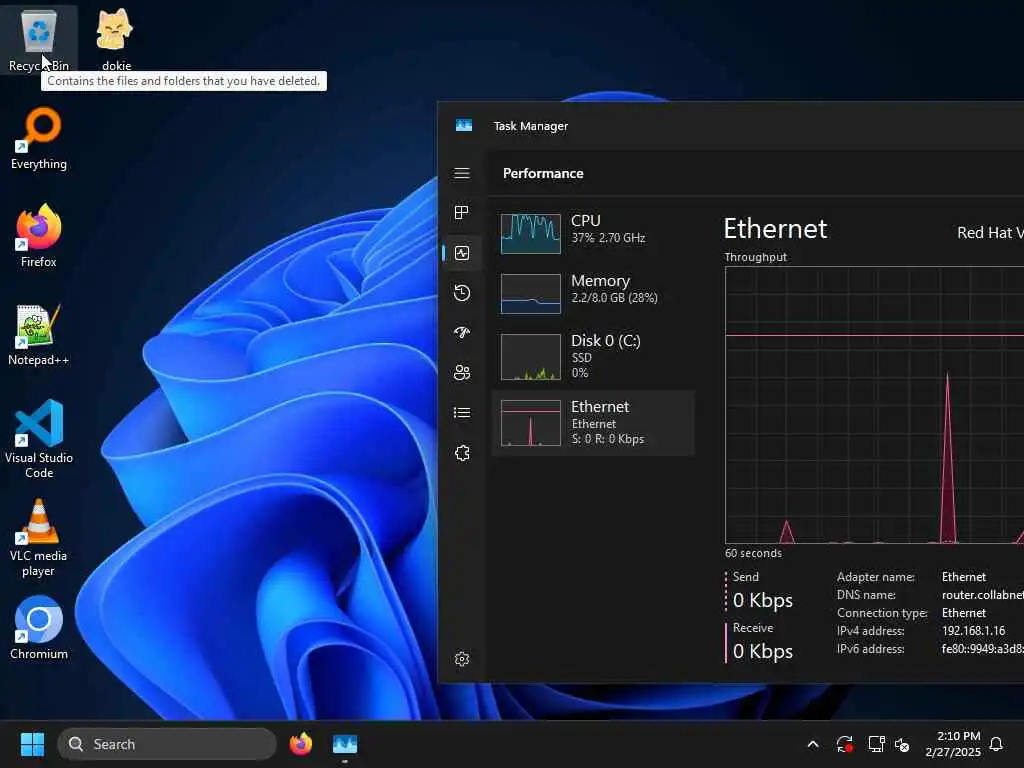
Task: Click the Task Manager taskbar icon
Action: (345, 744)
